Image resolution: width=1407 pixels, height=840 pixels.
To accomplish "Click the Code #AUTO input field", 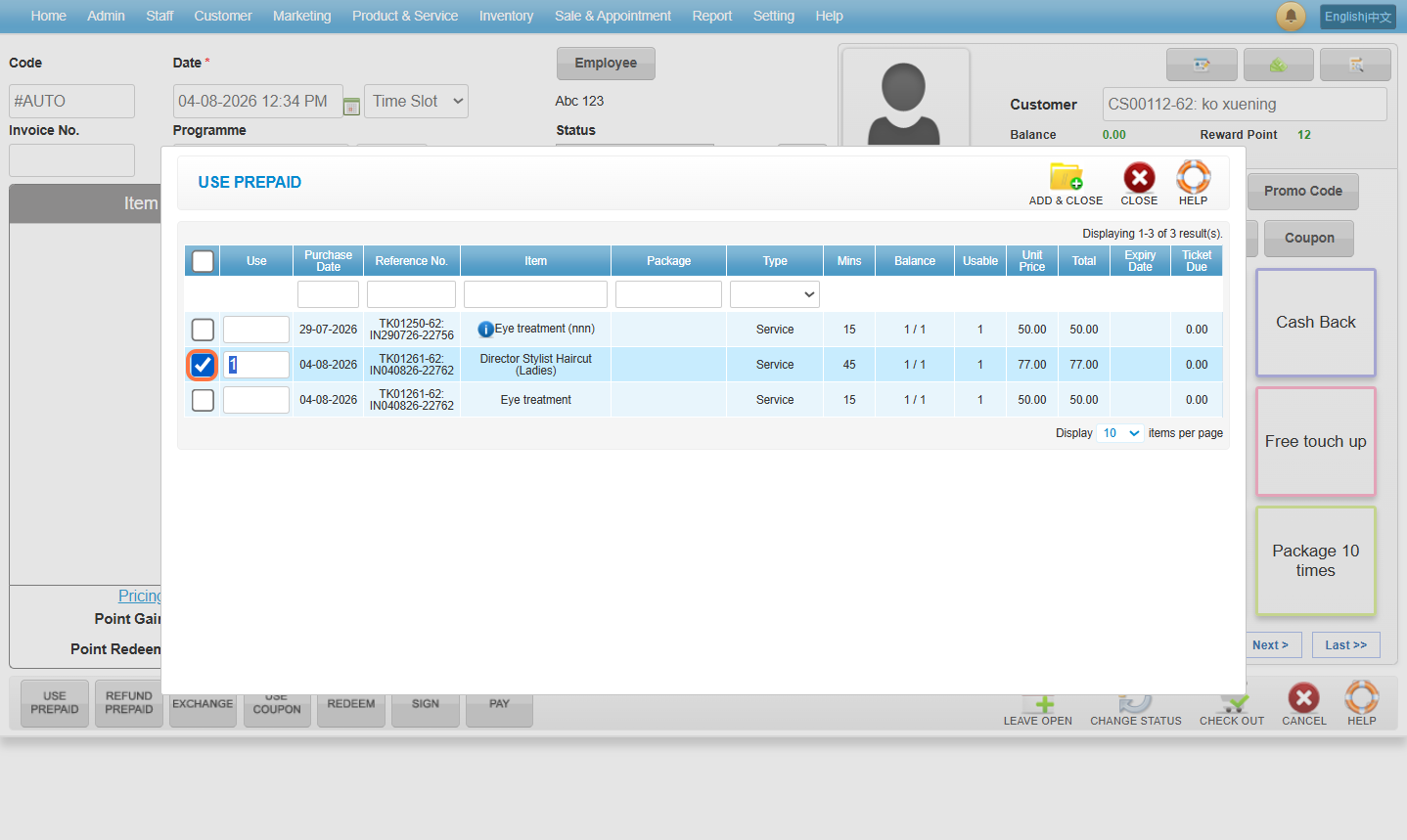I will (71, 101).
